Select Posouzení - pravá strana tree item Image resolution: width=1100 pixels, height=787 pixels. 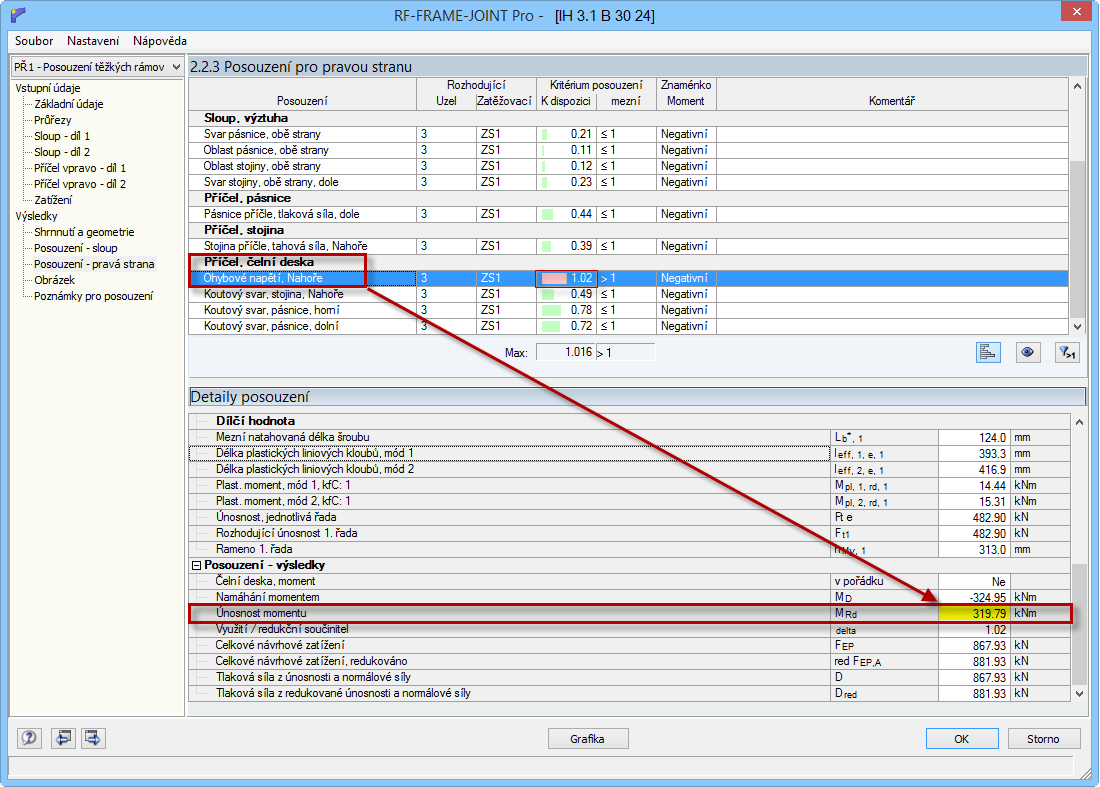coord(94,264)
